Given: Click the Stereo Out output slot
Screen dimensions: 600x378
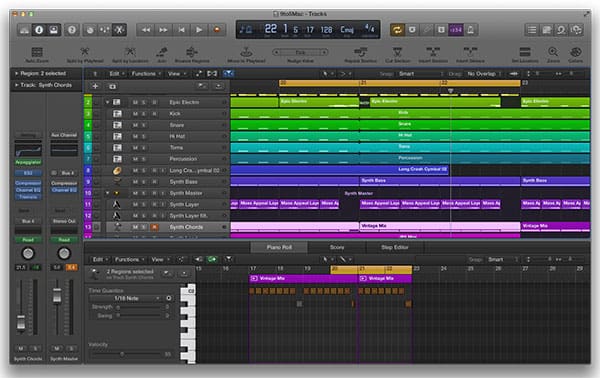Looking at the screenshot, I should [64, 221].
